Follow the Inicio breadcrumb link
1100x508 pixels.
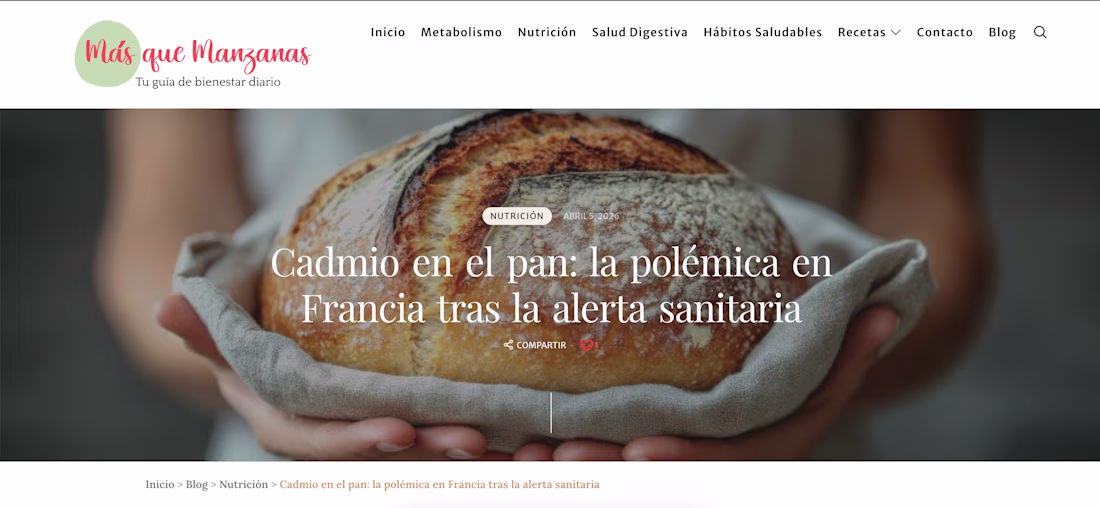click(160, 485)
